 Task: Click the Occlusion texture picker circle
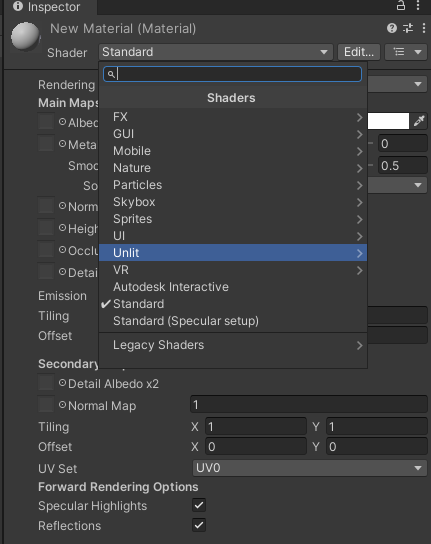point(62,250)
